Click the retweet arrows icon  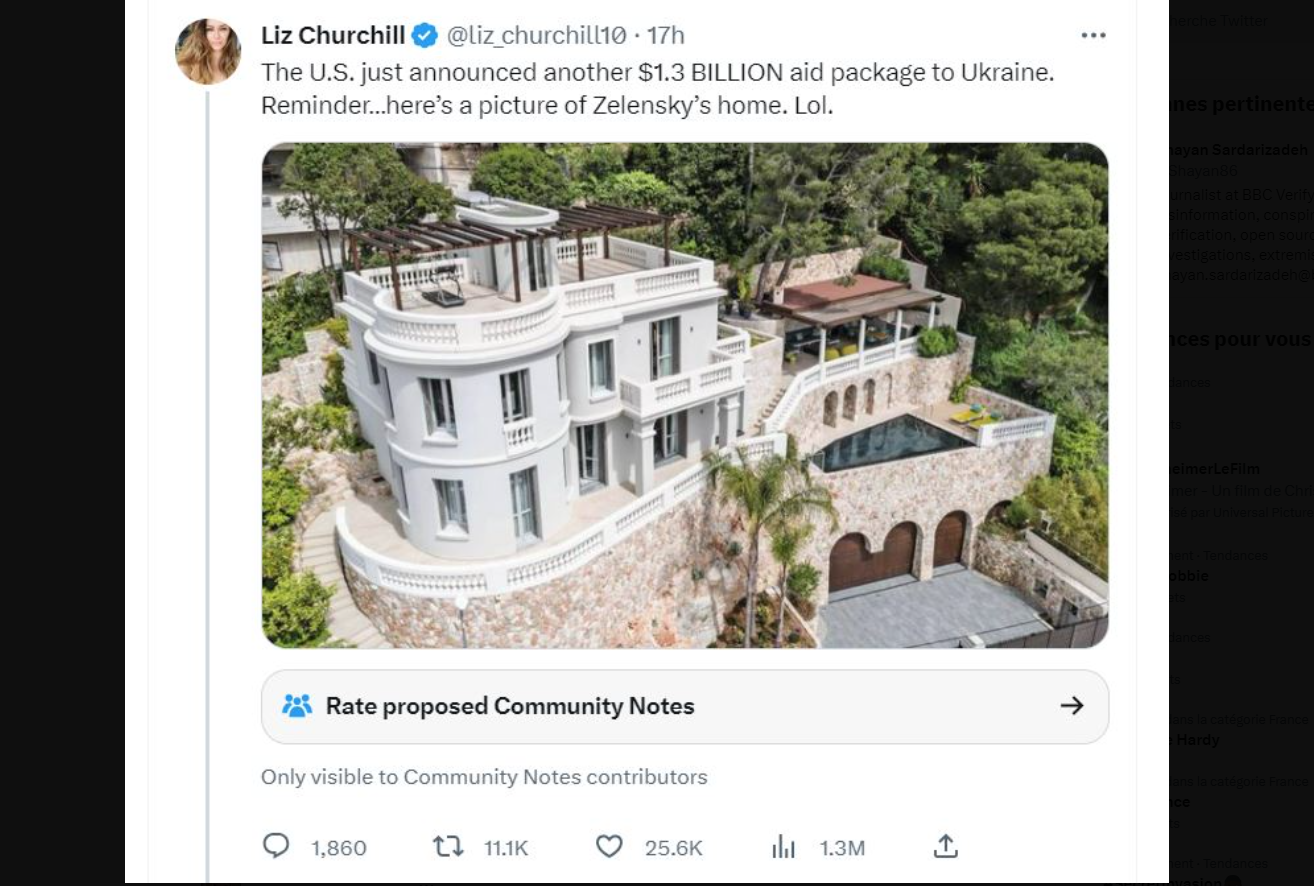[447, 847]
